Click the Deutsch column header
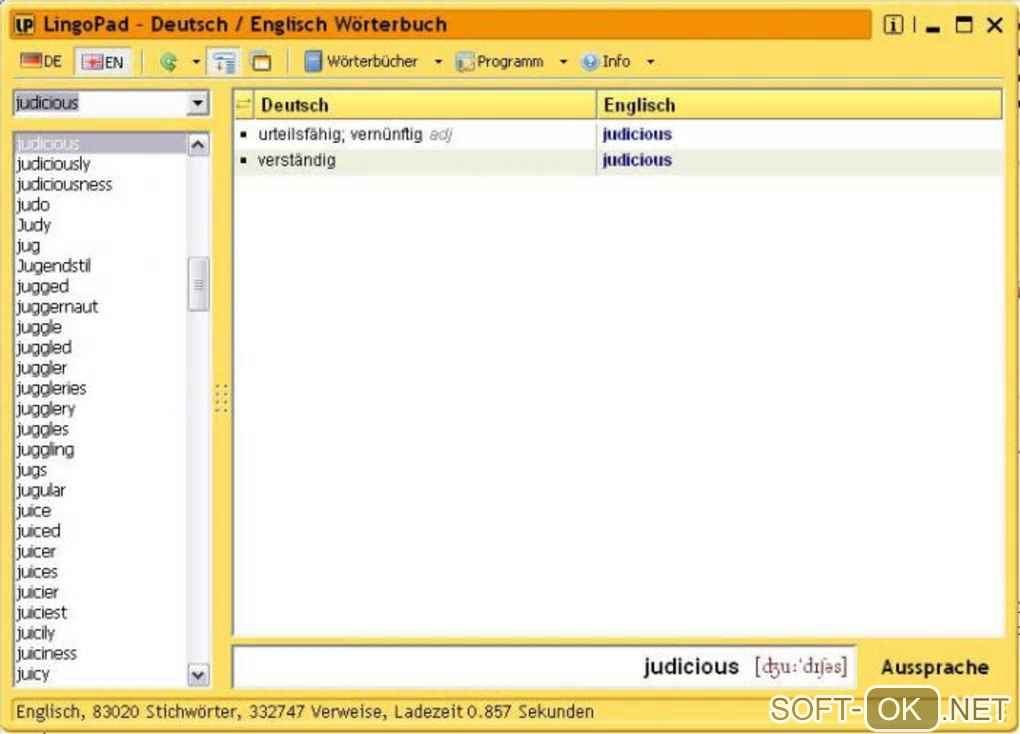Viewport: 1020px width, 734px height. [x=425, y=105]
